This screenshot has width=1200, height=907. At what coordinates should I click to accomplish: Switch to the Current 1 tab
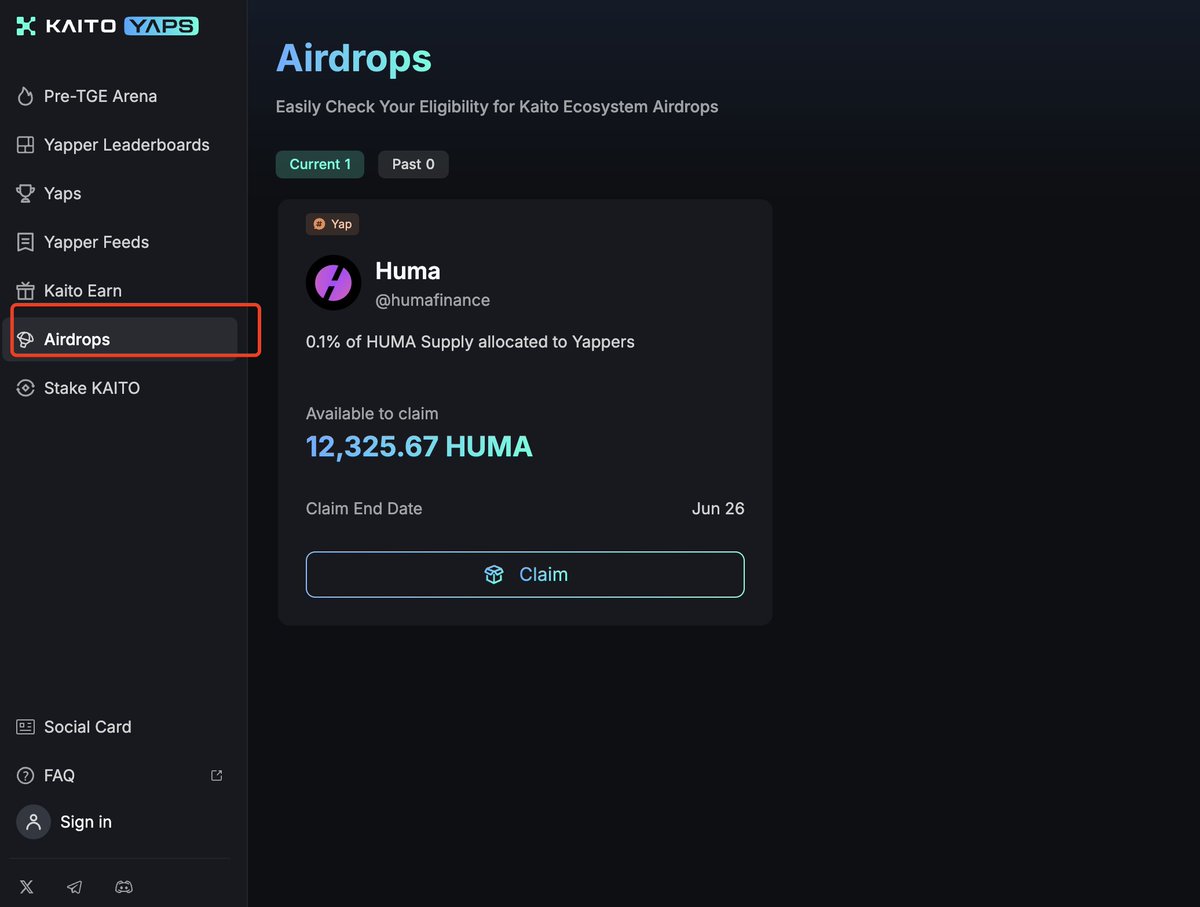(x=320, y=164)
